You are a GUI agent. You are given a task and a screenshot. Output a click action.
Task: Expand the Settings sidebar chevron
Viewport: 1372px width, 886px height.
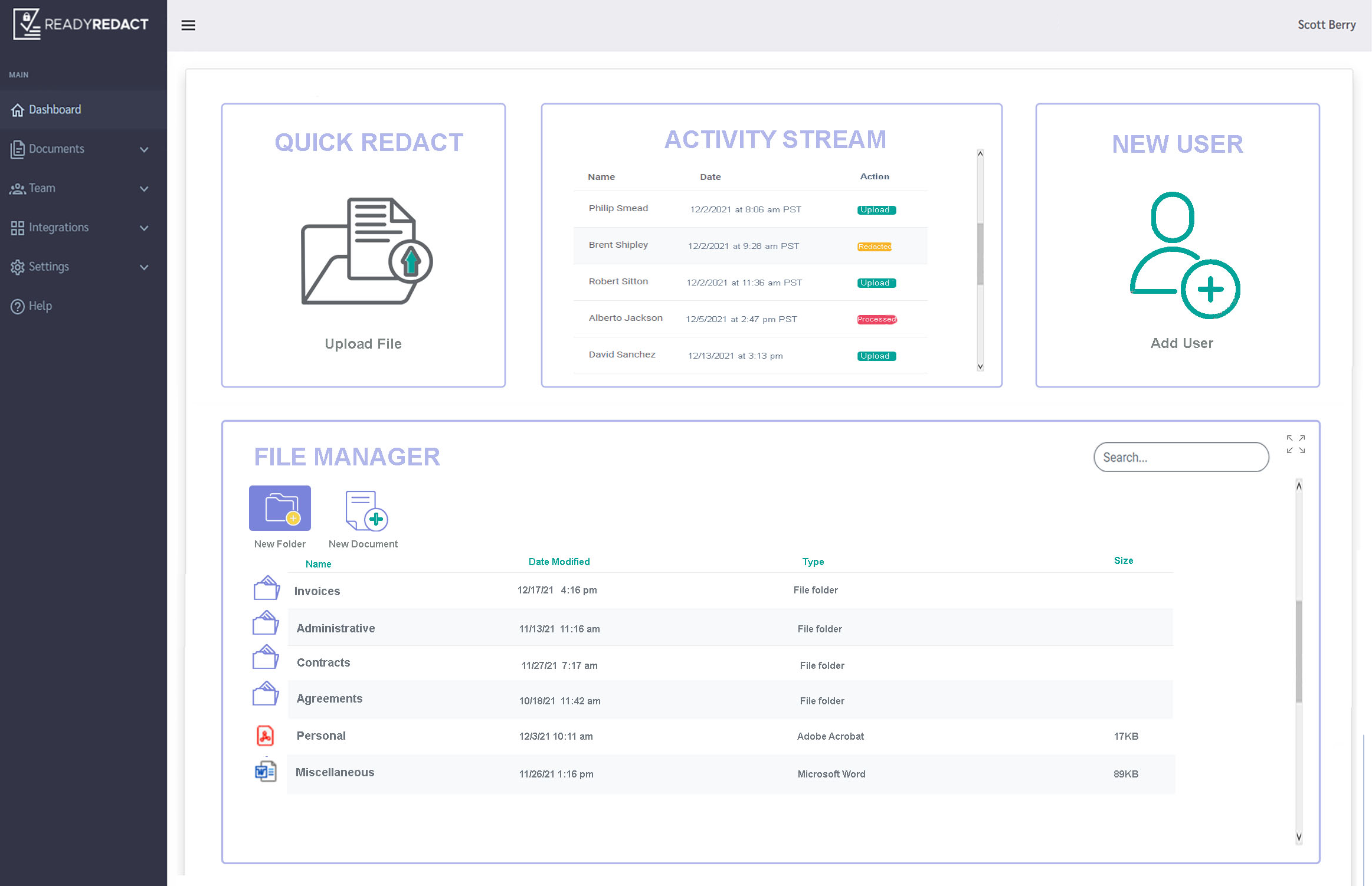click(x=144, y=267)
